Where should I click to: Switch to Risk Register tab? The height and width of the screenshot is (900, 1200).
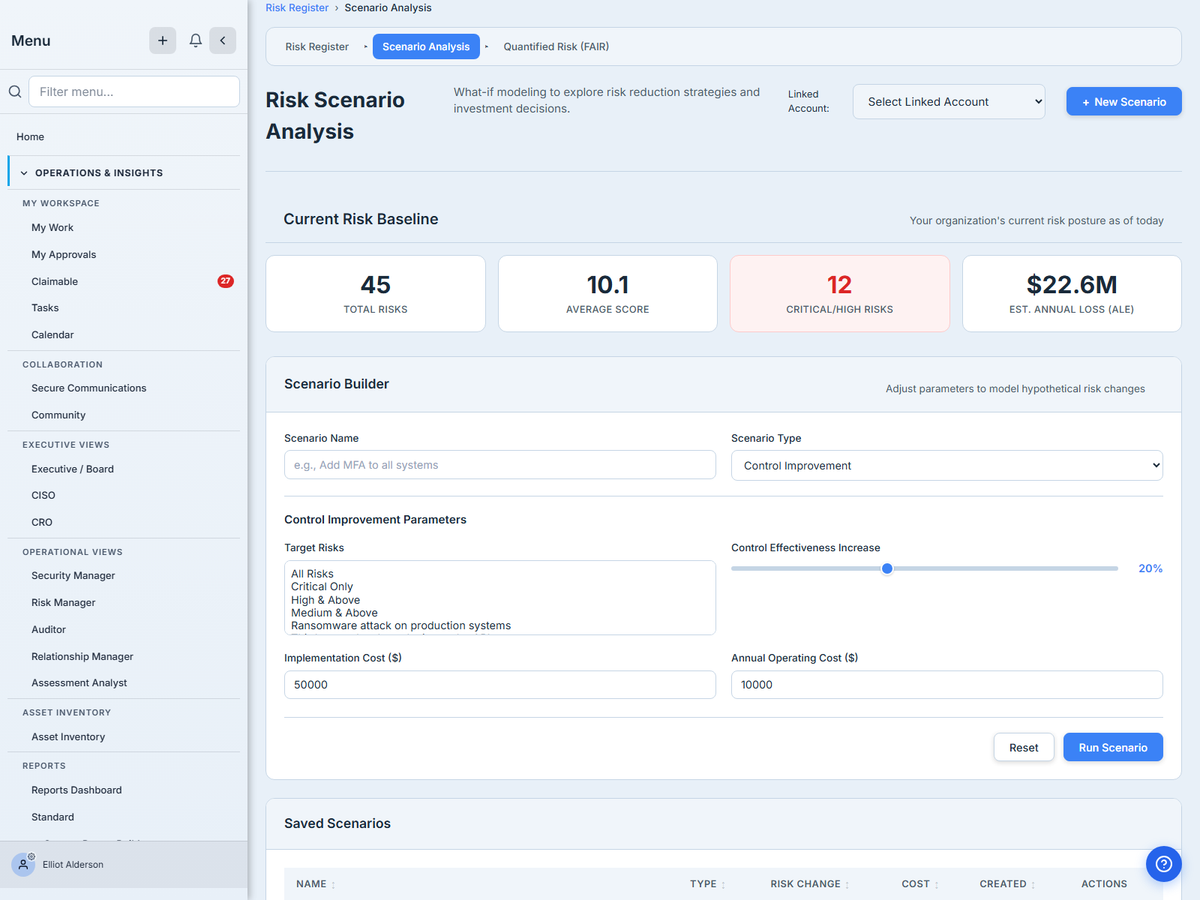click(317, 47)
